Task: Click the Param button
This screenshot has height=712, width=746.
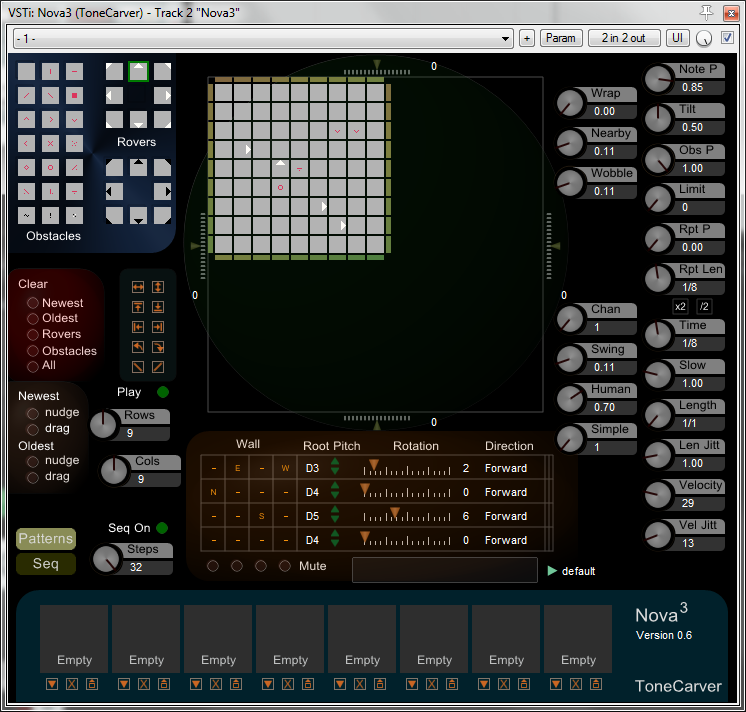Action: (561, 38)
